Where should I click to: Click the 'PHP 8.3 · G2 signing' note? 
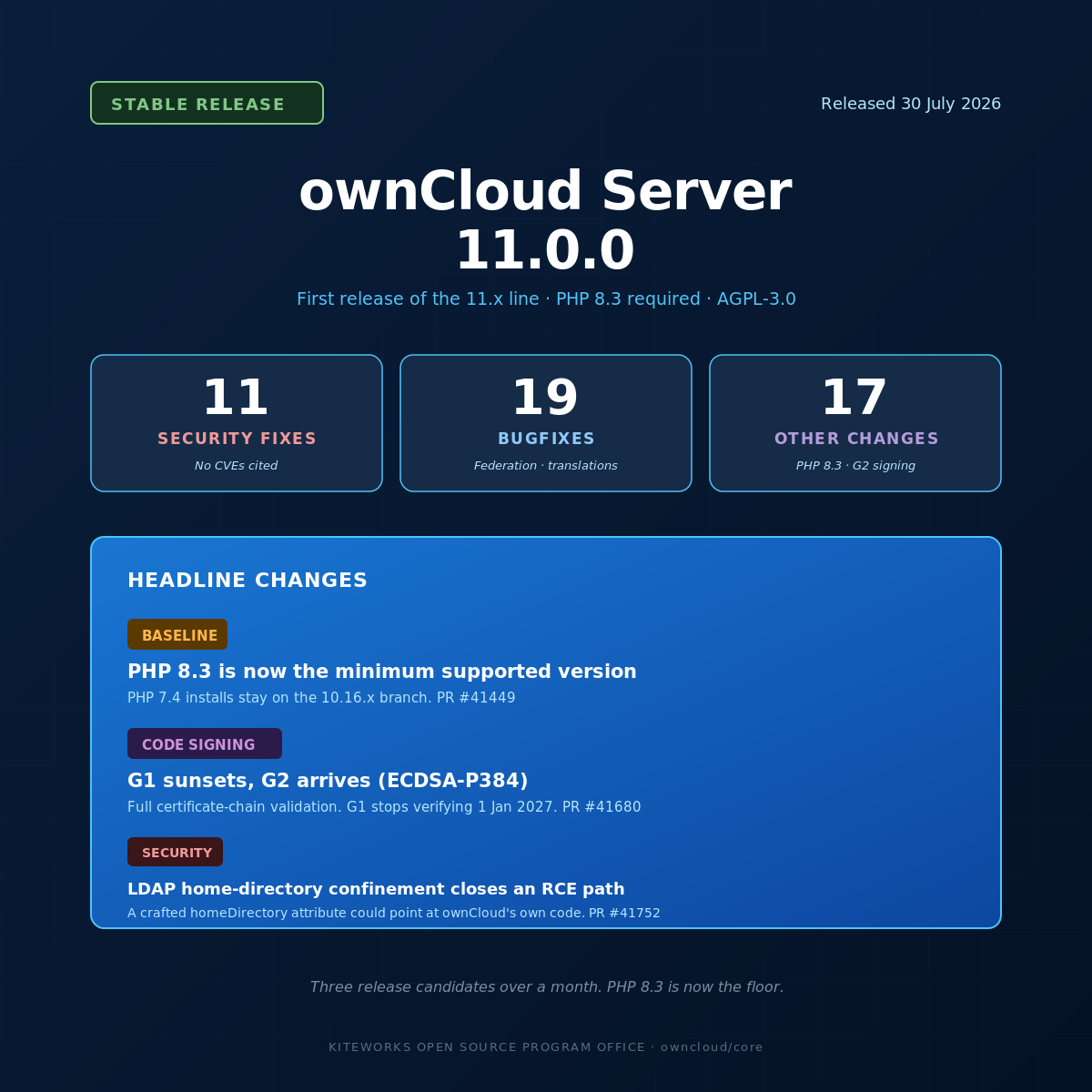[x=855, y=466]
